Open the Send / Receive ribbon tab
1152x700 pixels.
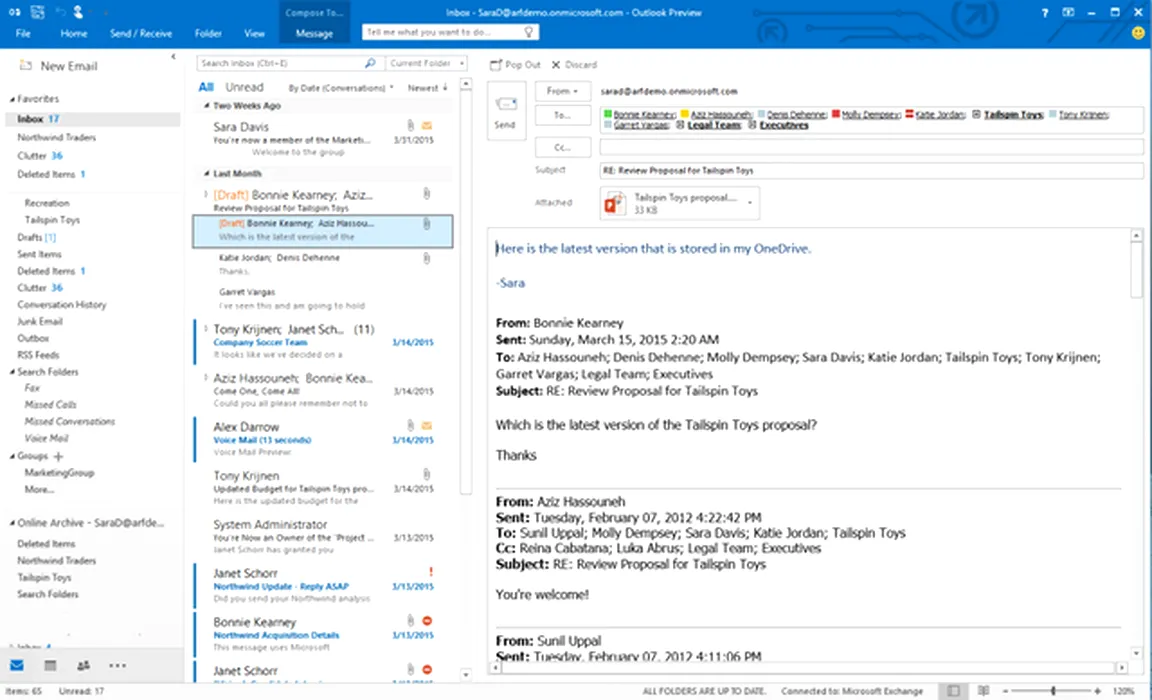click(x=141, y=33)
